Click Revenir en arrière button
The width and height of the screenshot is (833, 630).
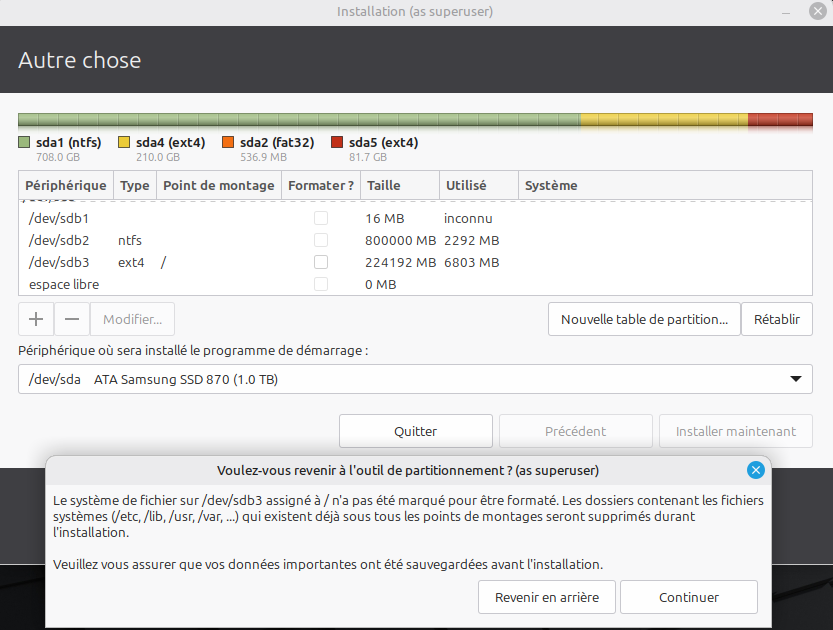(547, 597)
